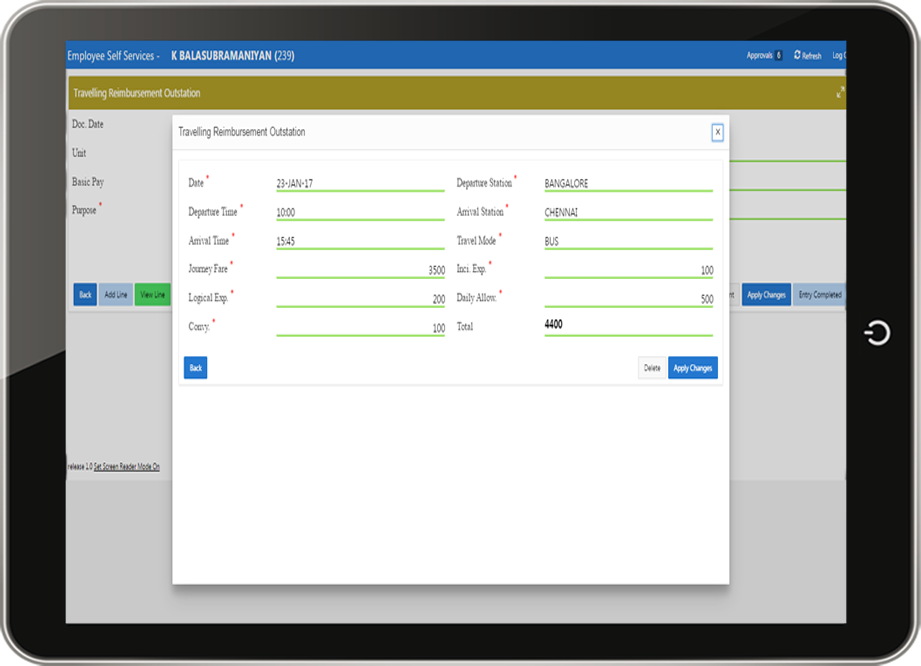
Task: Click the Departure Time field
Action: click(360, 213)
